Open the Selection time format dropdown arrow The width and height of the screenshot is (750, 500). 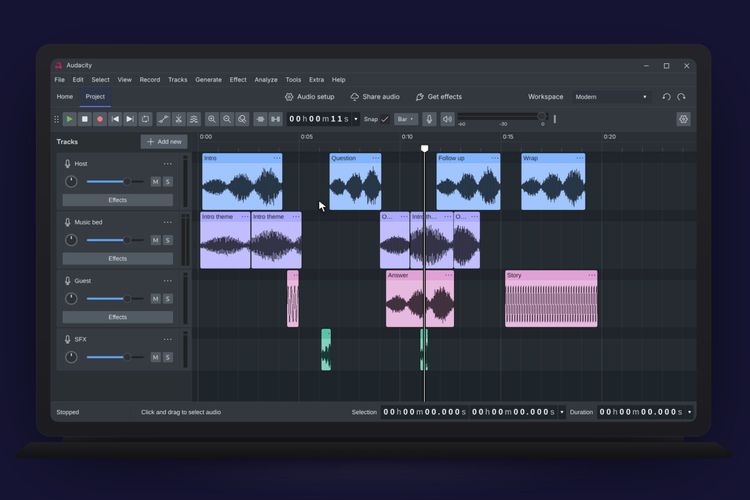click(x=562, y=412)
